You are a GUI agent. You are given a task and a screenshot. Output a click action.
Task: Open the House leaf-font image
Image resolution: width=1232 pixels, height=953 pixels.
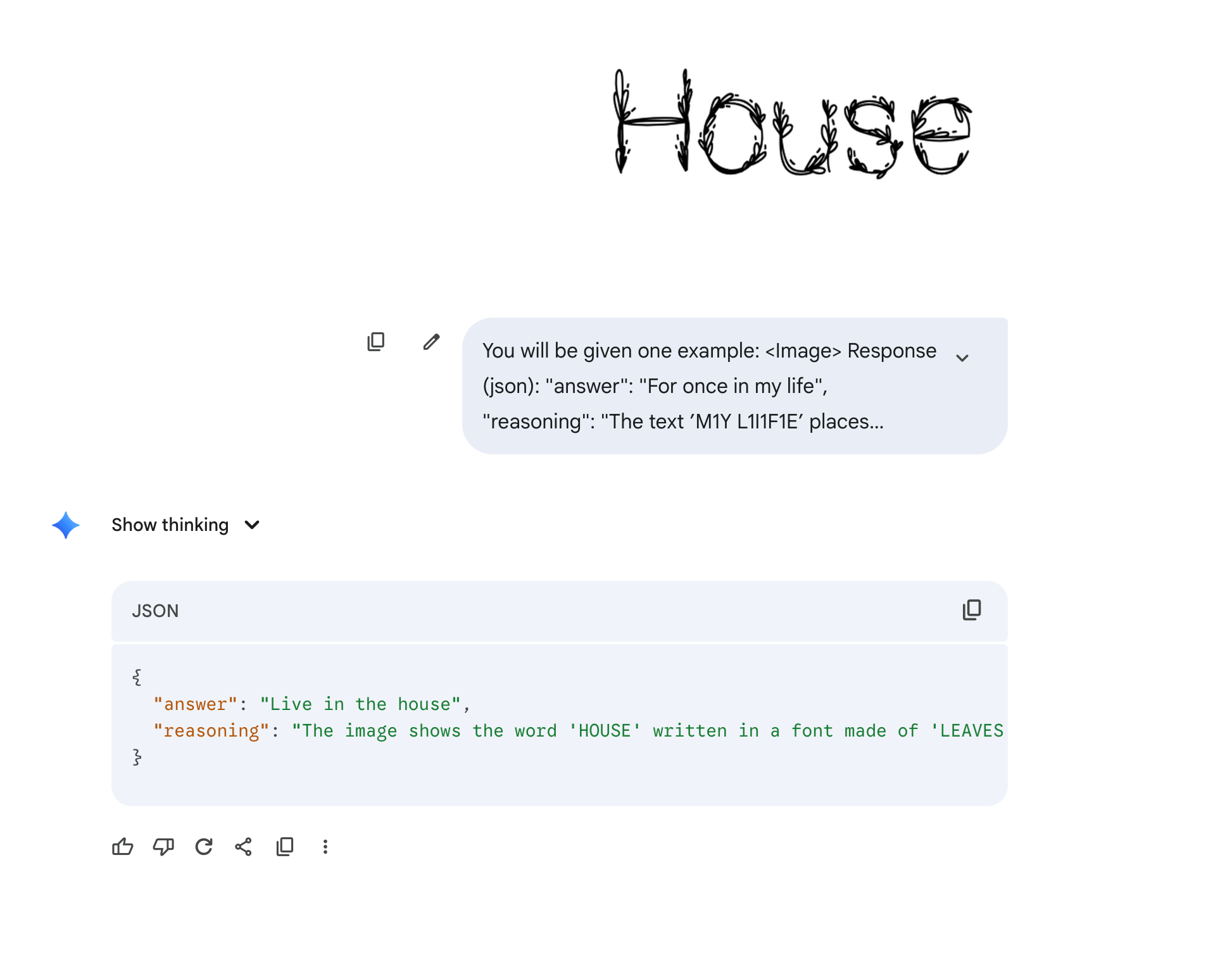(x=791, y=123)
